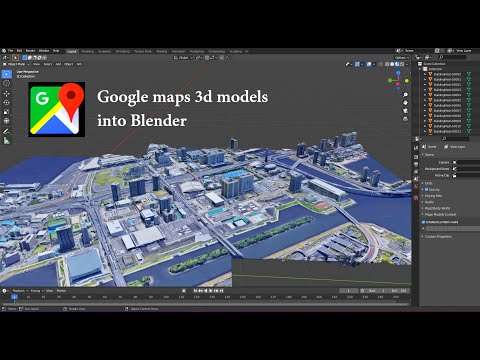Toggle proportional editing icon
The height and width of the screenshot is (360, 480).
coord(222,58)
